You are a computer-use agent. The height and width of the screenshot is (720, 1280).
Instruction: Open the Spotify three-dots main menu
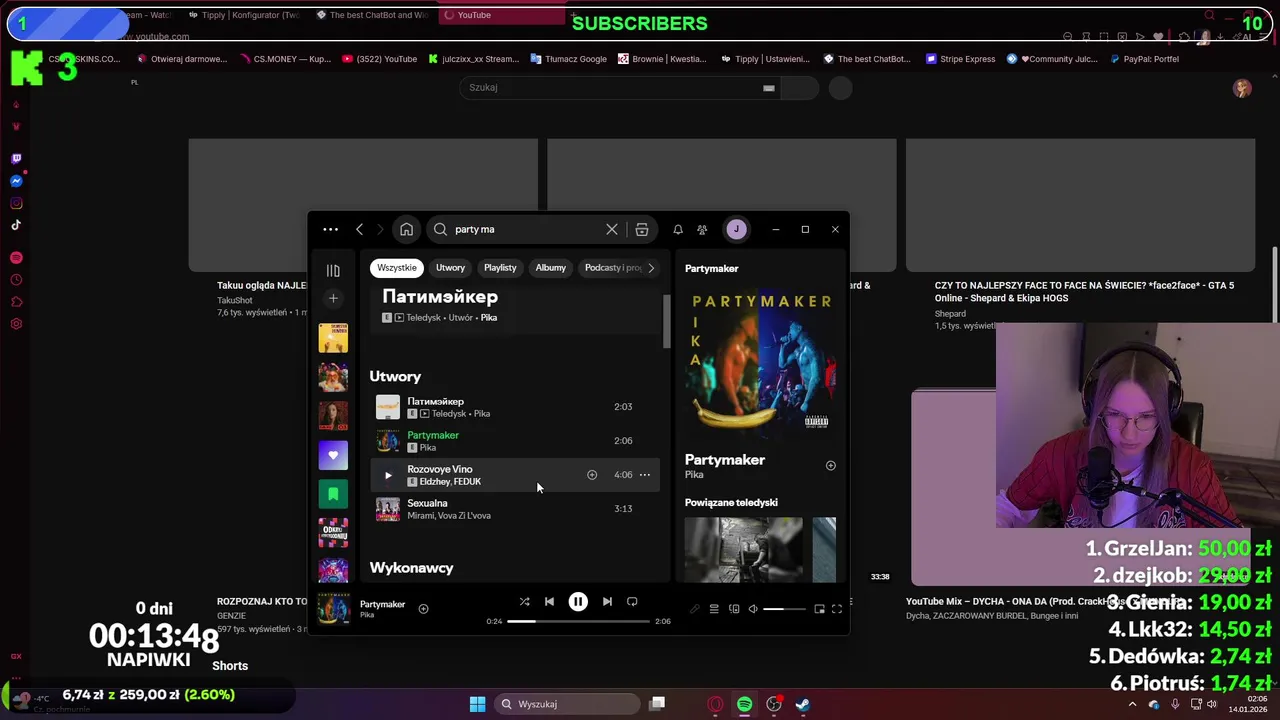tap(330, 229)
